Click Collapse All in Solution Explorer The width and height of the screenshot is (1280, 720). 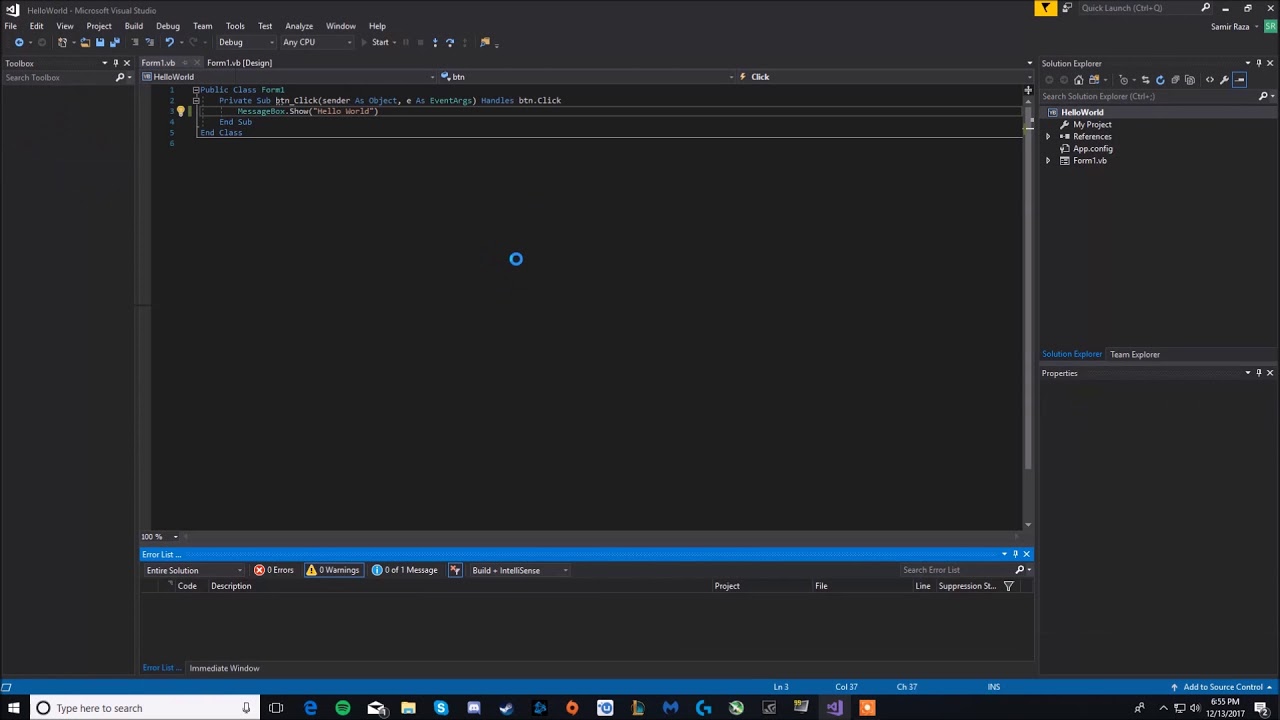point(1175,80)
